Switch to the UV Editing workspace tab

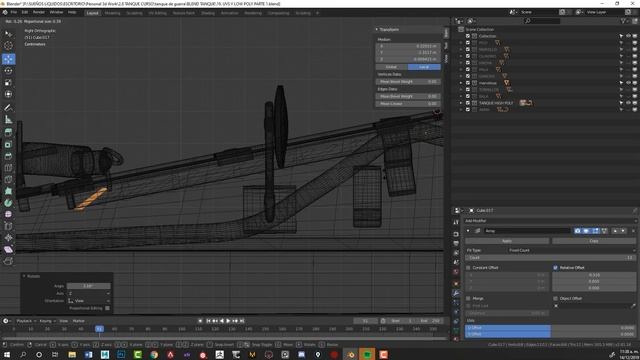click(158, 13)
